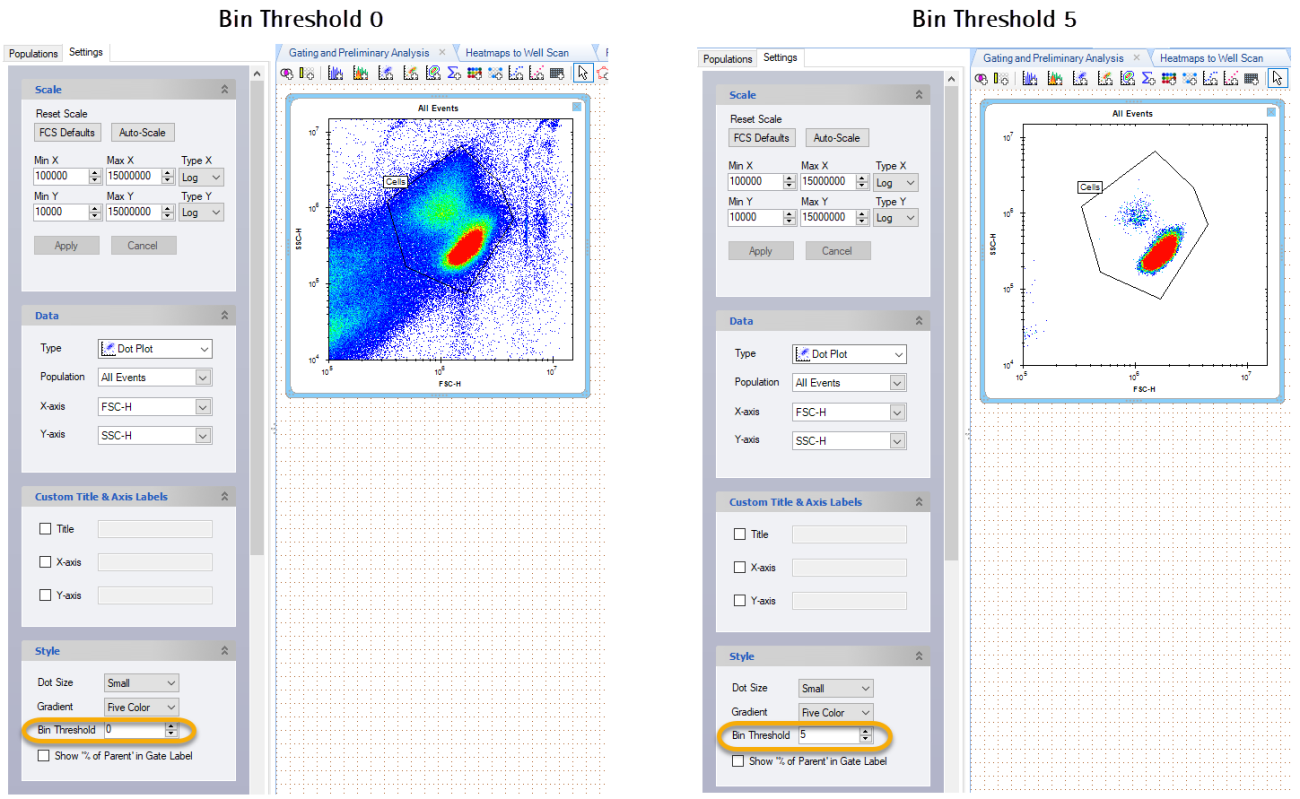Open Dot Size dropdown in right Bin Threshold 5 panel
Screen dimensions: 1300x799
pos(836,688)
